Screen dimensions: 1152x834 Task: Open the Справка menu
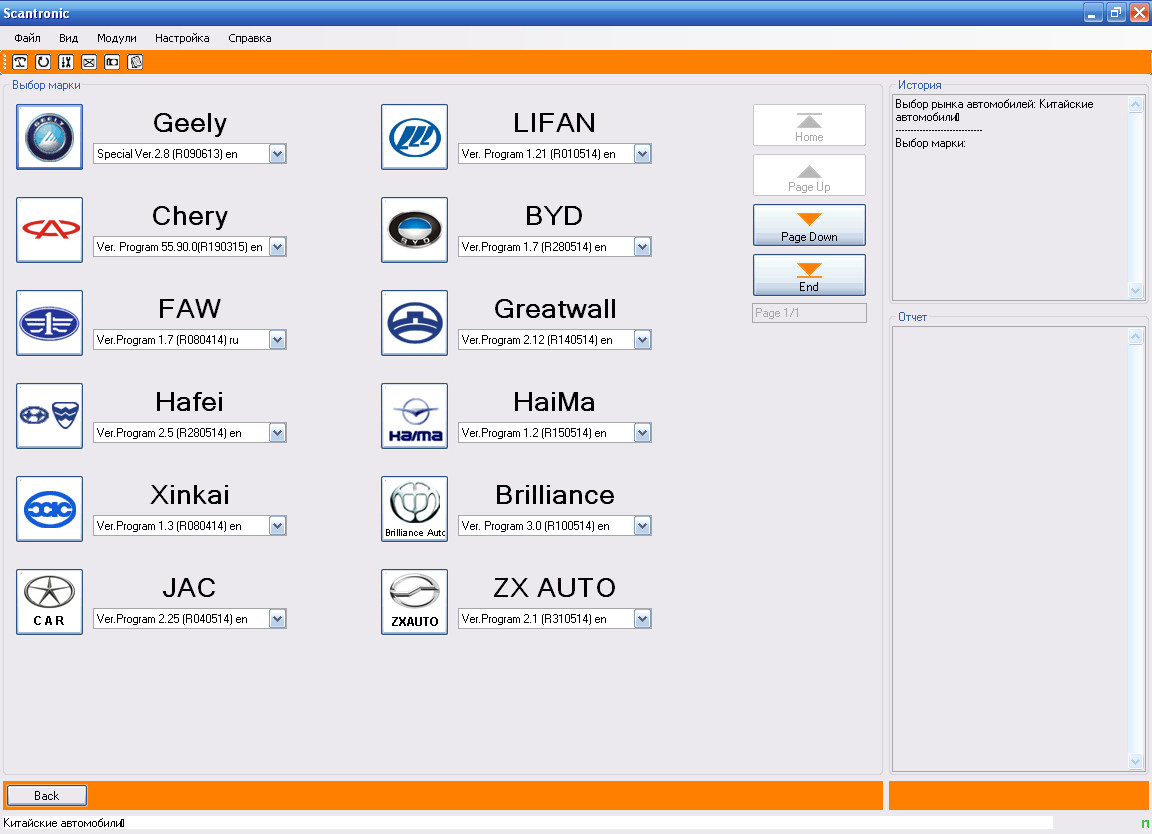pos(250,38)
